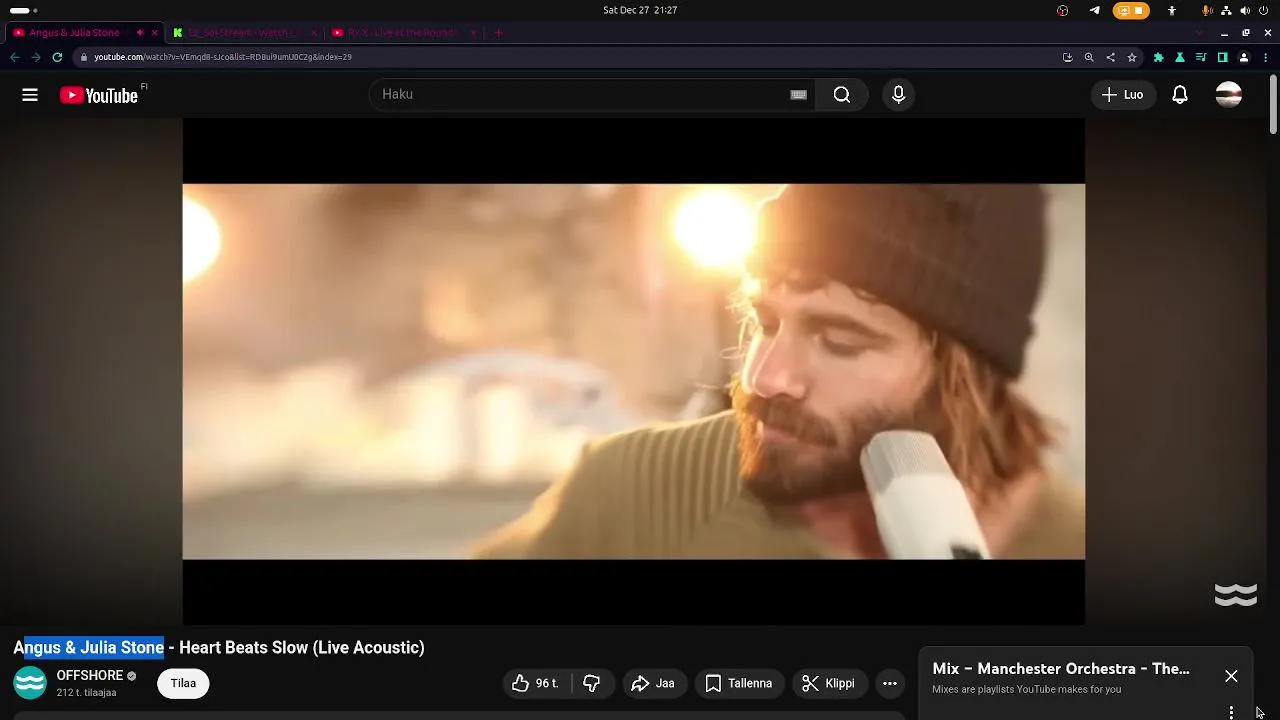Open the notifications bell

coord(1180,95)
